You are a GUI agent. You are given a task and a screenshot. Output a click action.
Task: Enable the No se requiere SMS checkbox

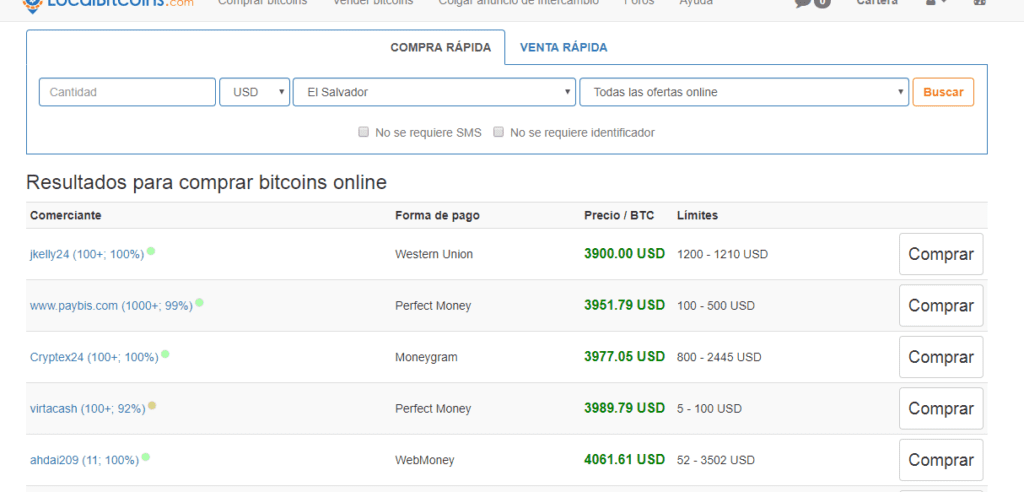(364, 132)
